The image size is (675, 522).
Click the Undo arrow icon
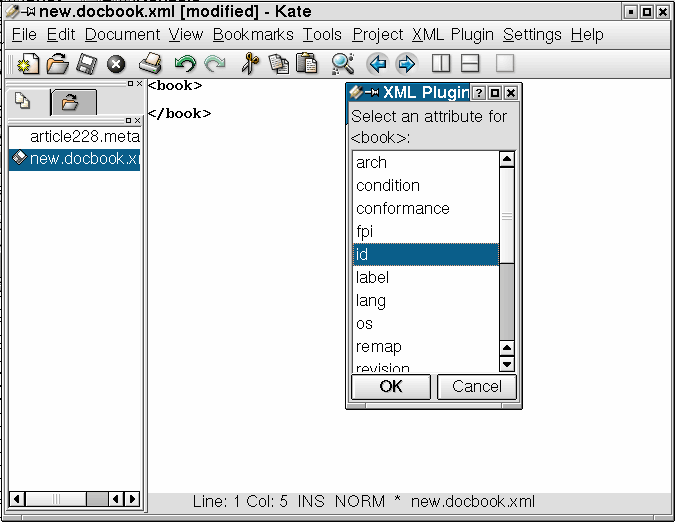(x=184, y=65)
